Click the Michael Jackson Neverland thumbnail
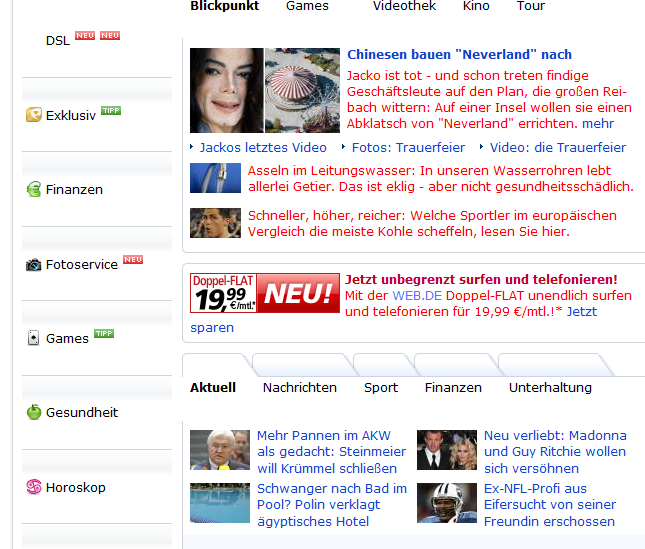This screenshot has height=549, width=645. (265, 90)
